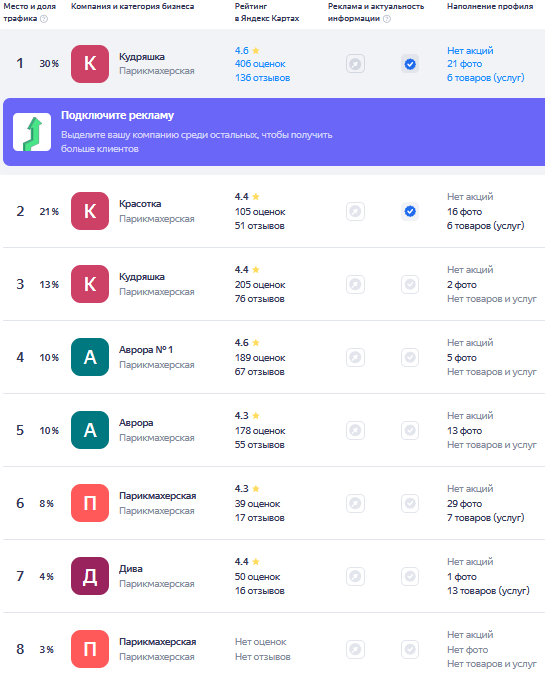Click the blue verified checkmark for Кудряшка row 1
545x680 pixels.
(x=410, y=64)
